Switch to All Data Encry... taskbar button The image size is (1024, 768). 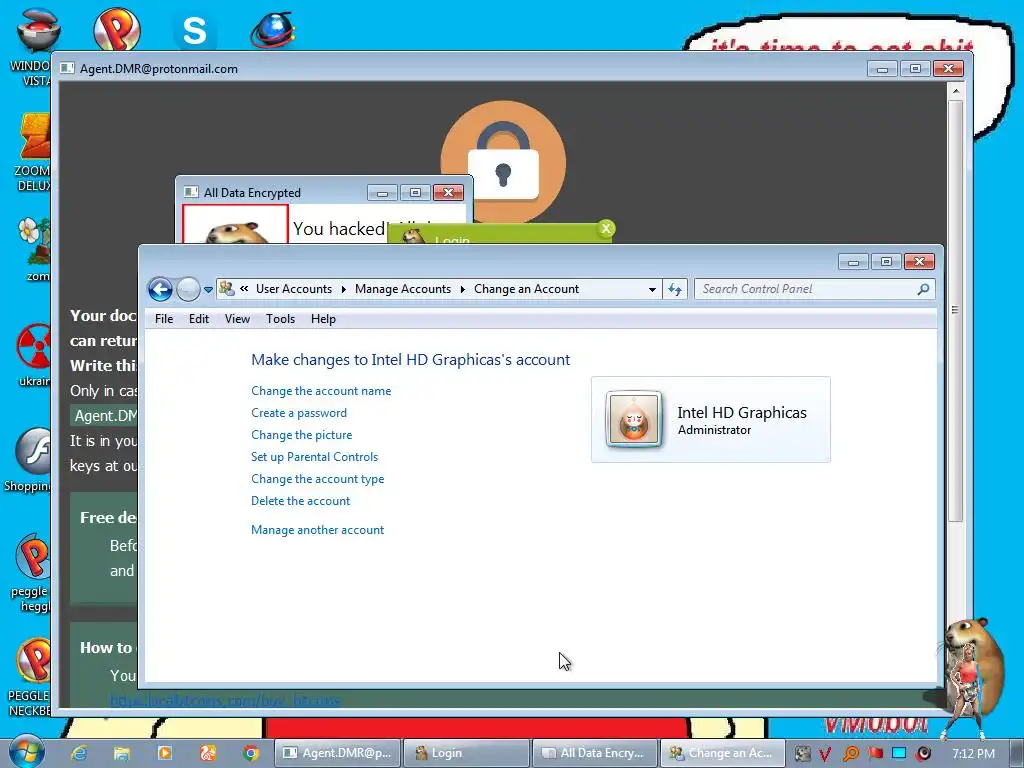point(595,753)
